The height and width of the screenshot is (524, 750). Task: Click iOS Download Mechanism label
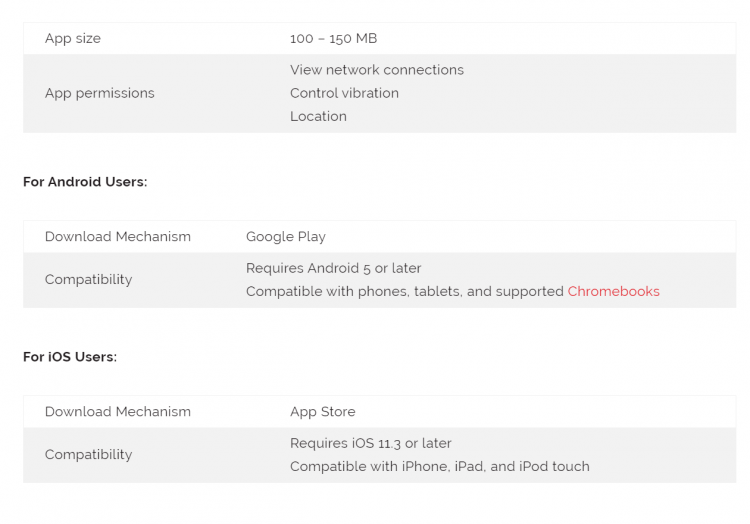pyautogui.click(x=118, y=411)
